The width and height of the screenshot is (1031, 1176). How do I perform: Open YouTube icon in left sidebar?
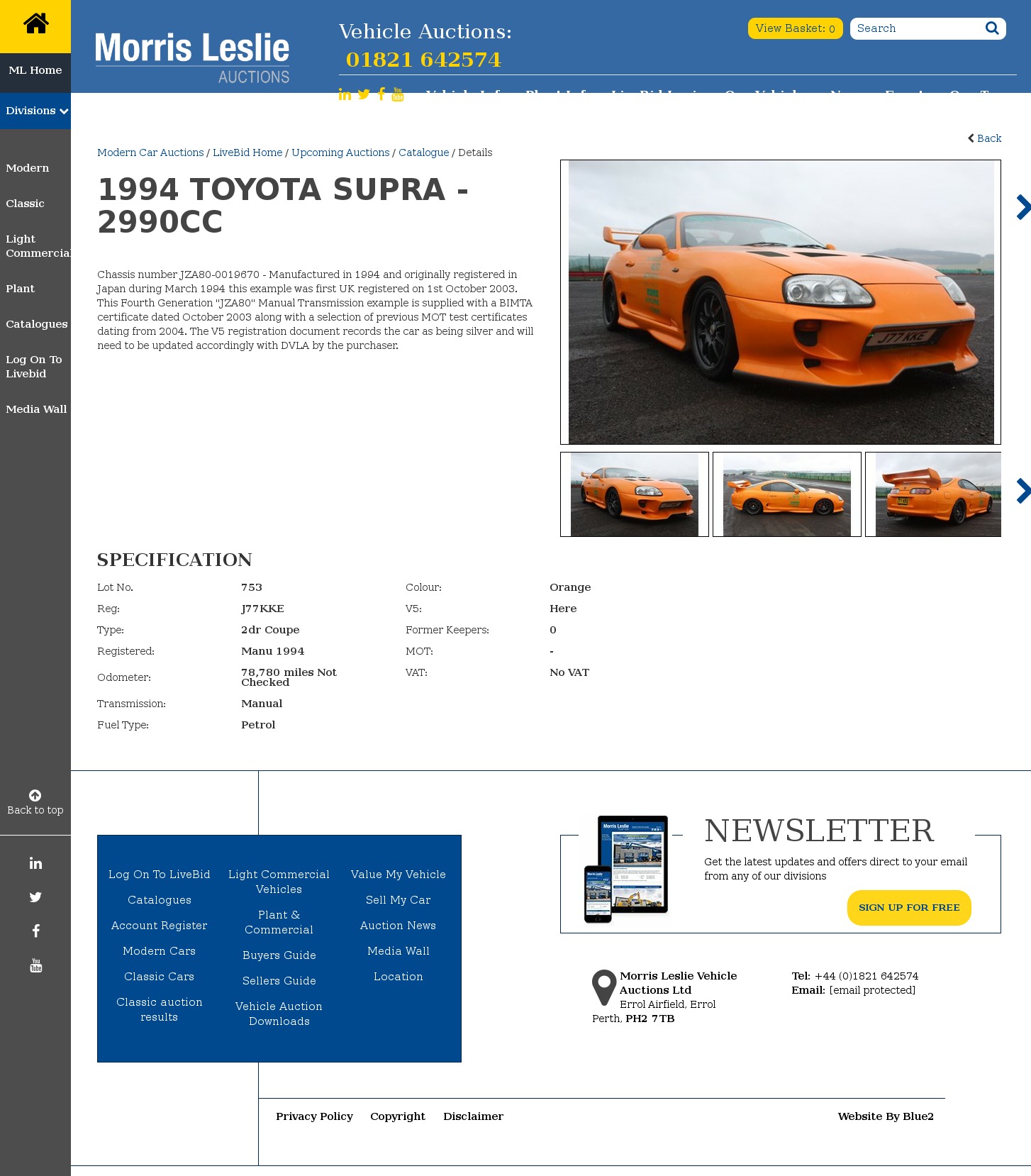point(35,965)
